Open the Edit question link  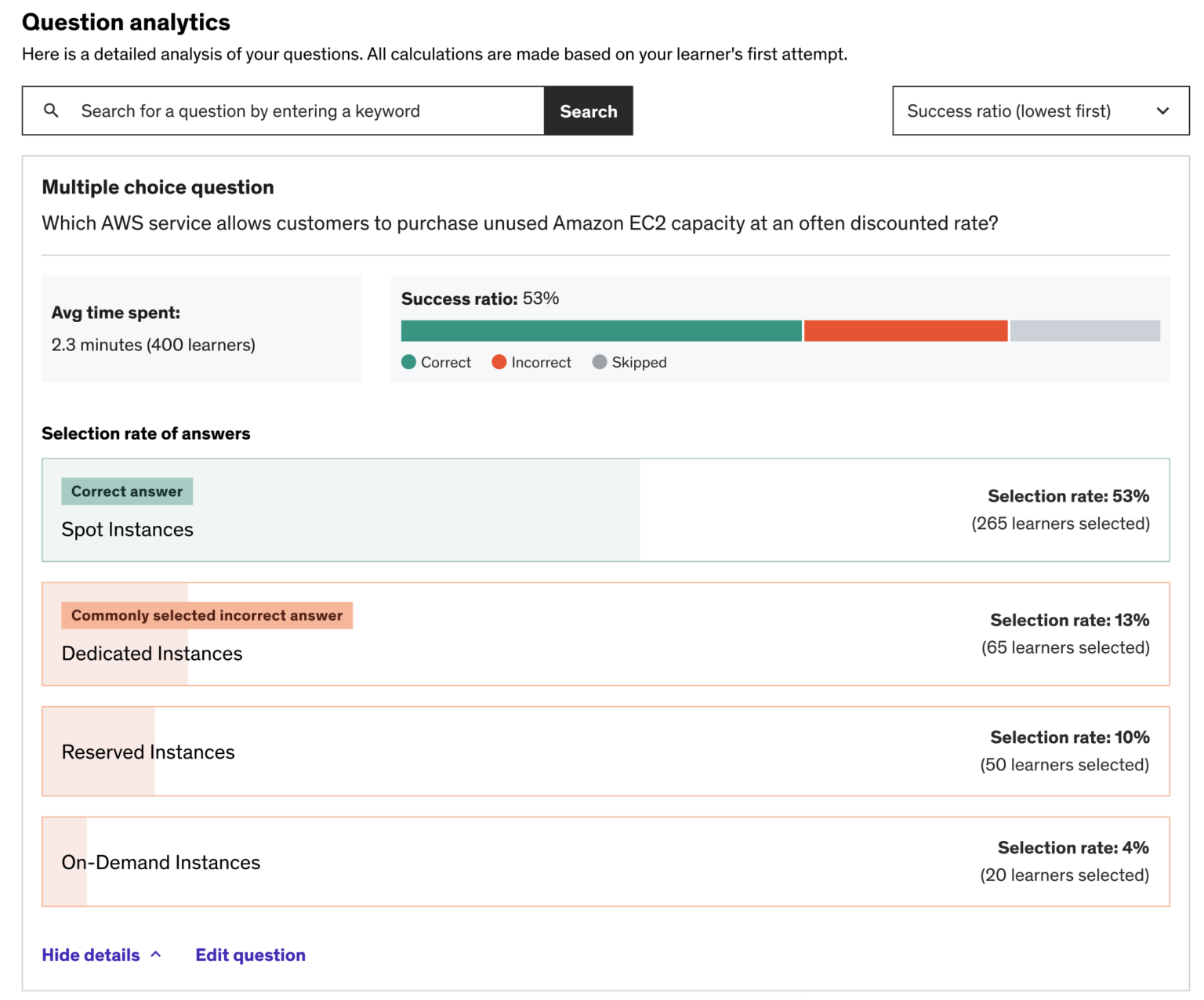click(251, 955)
